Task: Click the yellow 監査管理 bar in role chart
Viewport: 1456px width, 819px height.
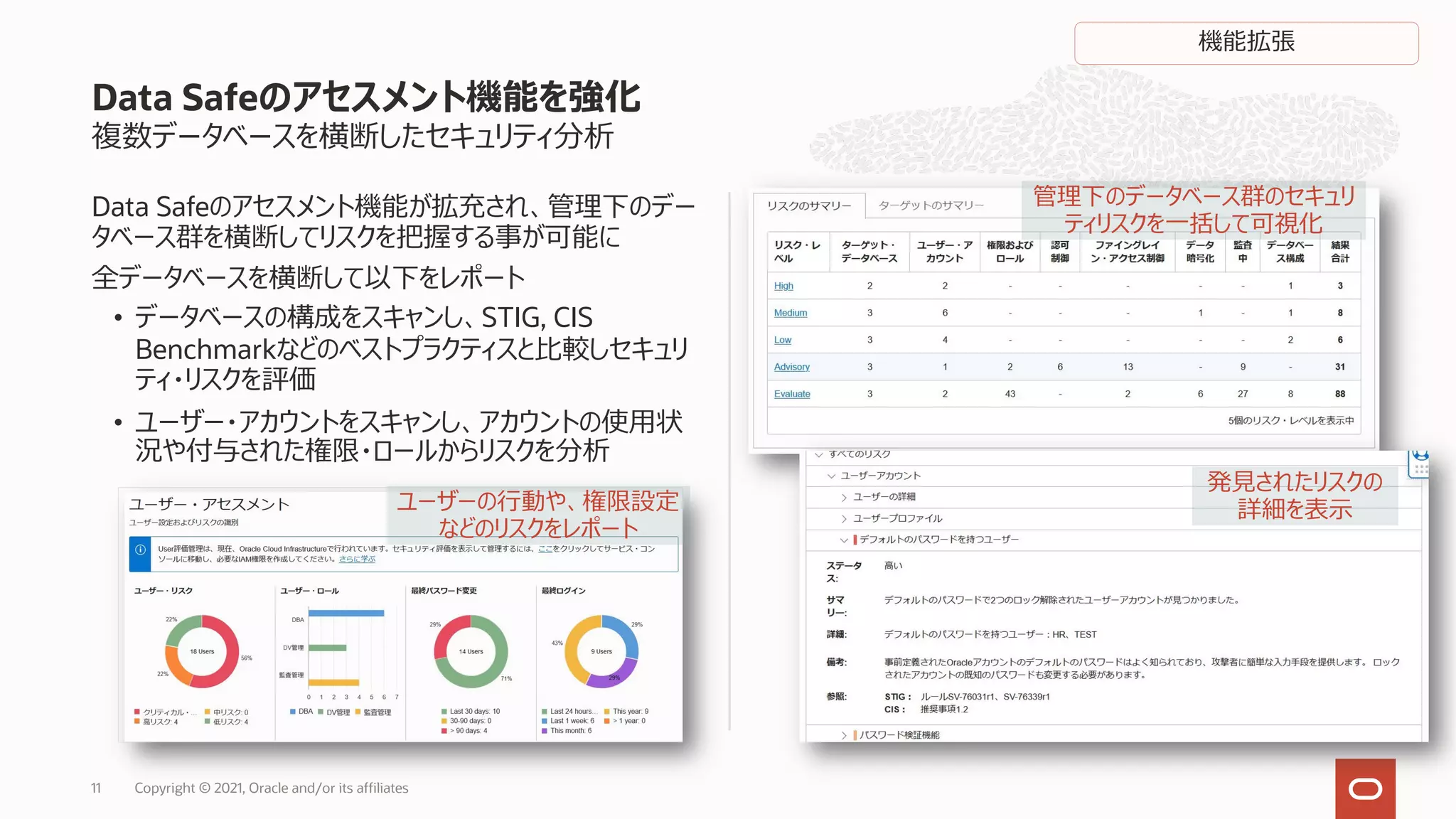Action: tap(334, 682)
